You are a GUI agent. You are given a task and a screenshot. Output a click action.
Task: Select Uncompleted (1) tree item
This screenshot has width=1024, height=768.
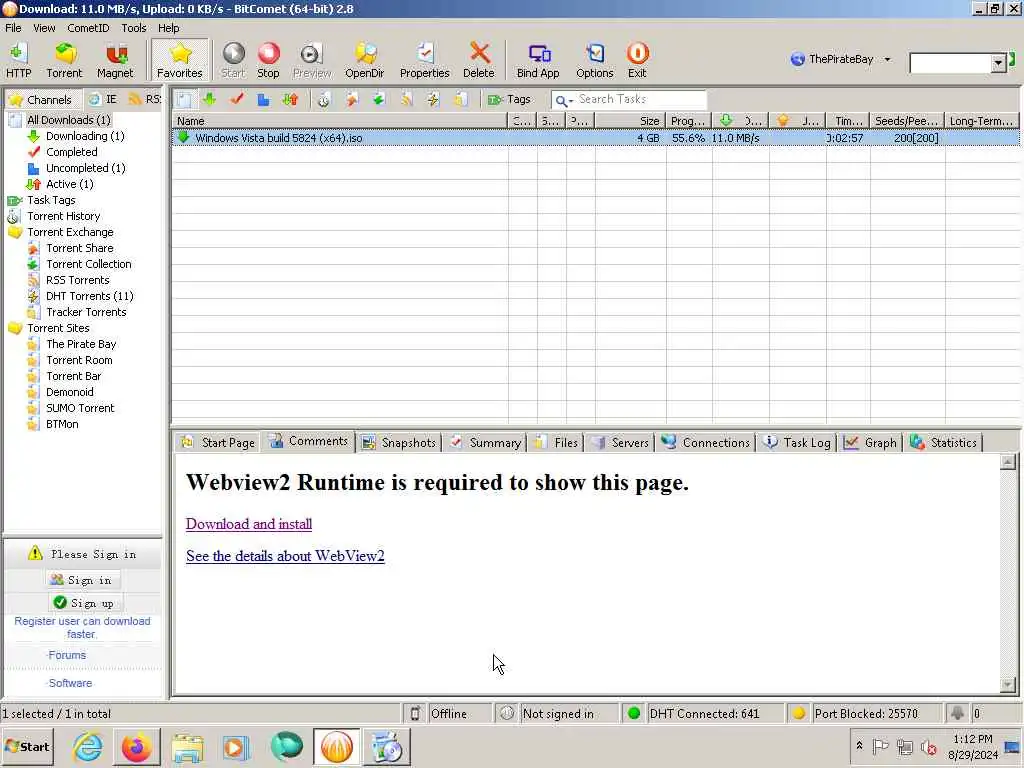tap(86, 168)
